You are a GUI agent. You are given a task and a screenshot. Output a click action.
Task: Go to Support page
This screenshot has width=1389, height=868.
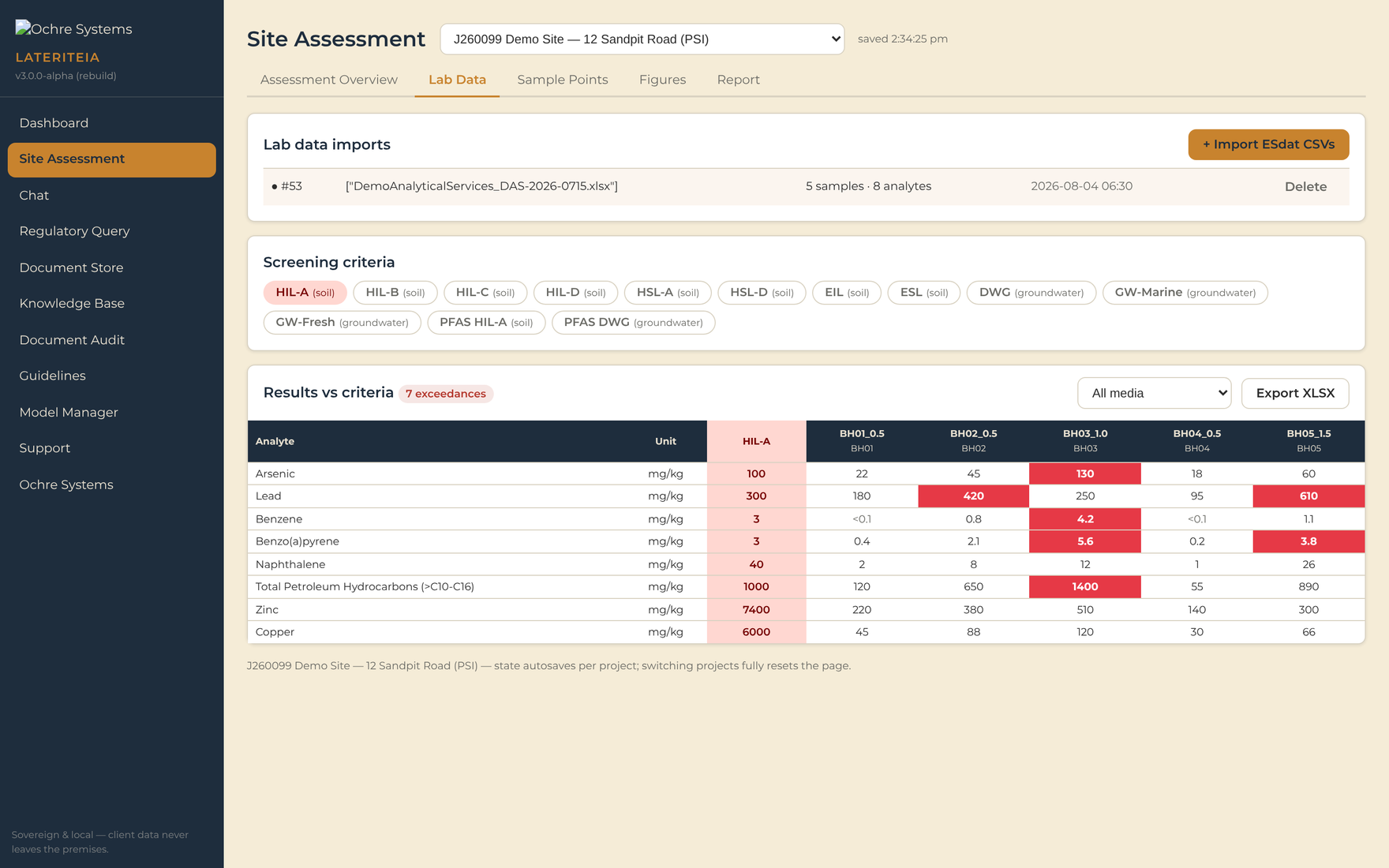[111, 448]
